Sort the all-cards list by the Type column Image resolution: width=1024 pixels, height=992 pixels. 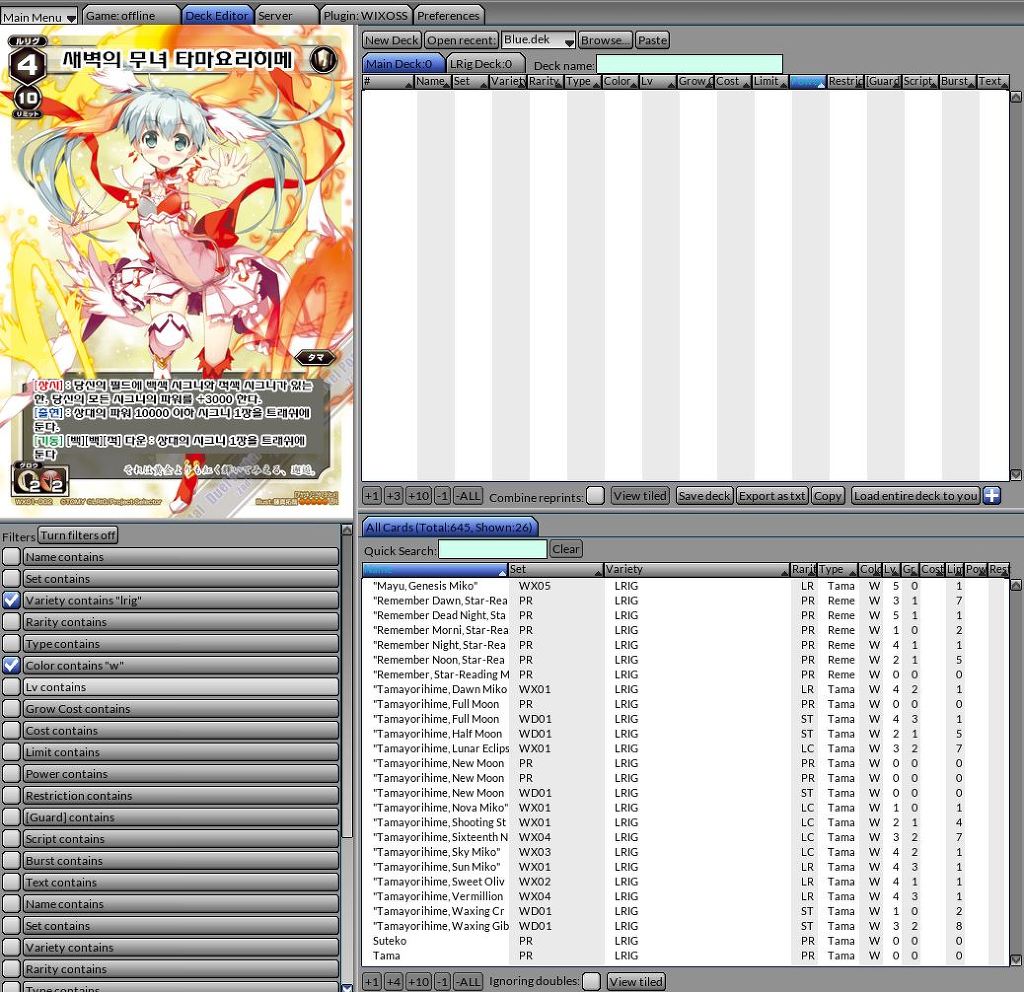(837, 569)
